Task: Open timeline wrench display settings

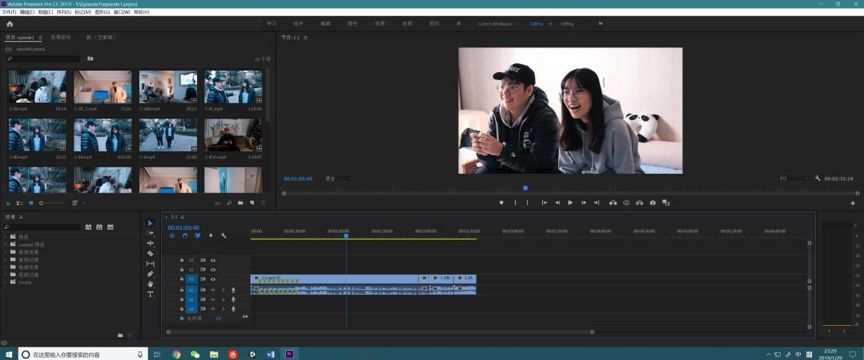Action: 224,236
